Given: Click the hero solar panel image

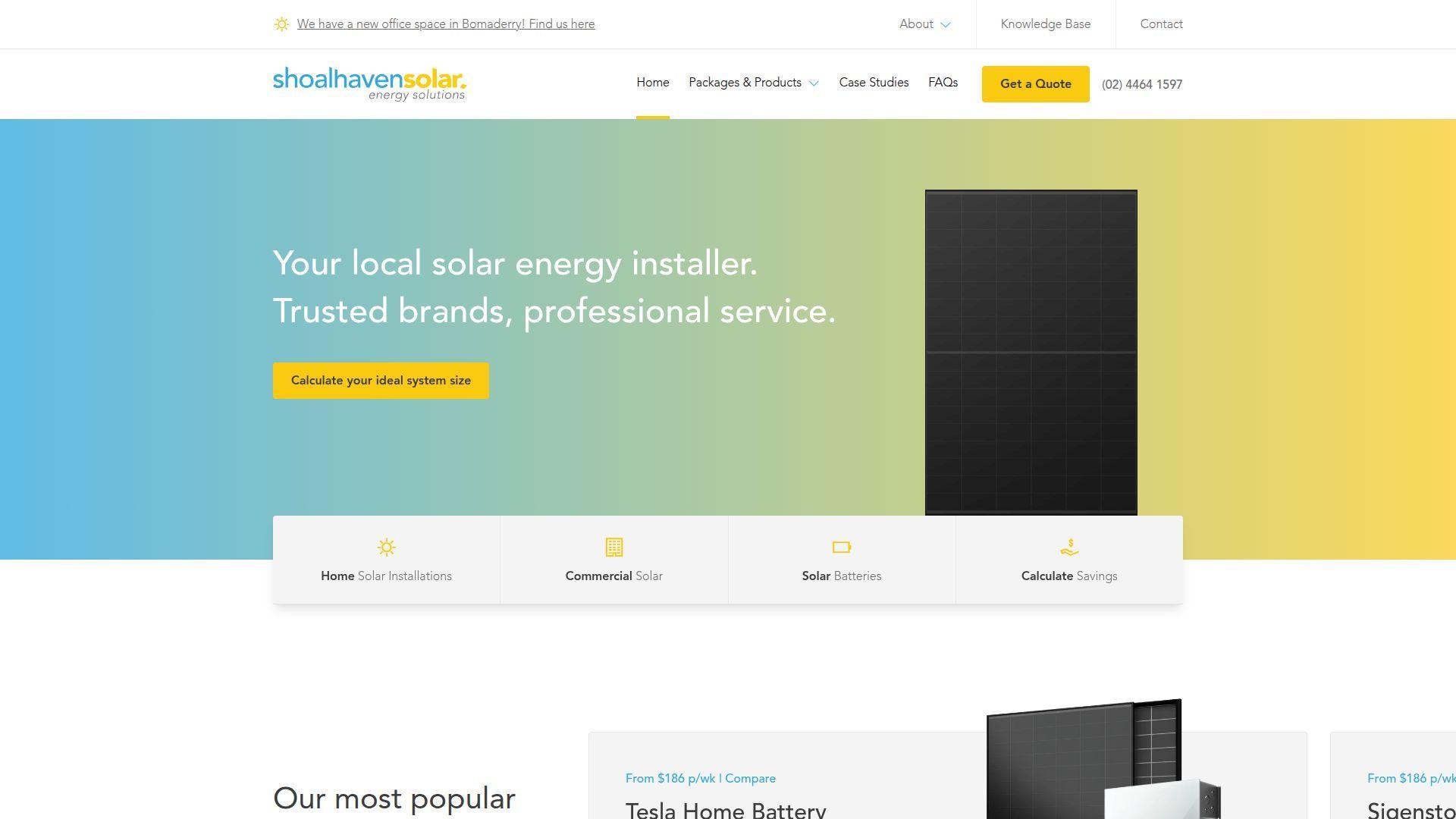Looking at the screenshot, I should (x=1031, y=353).
